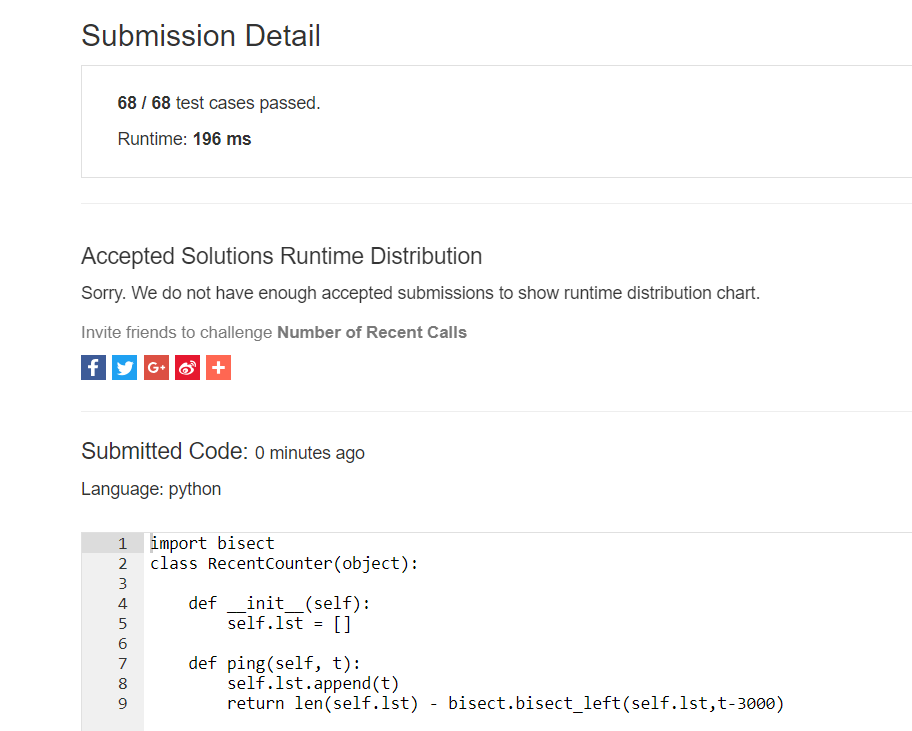912x731 pixels.
Task: Click the Twitter share icon
Action: tap(125, 368)
